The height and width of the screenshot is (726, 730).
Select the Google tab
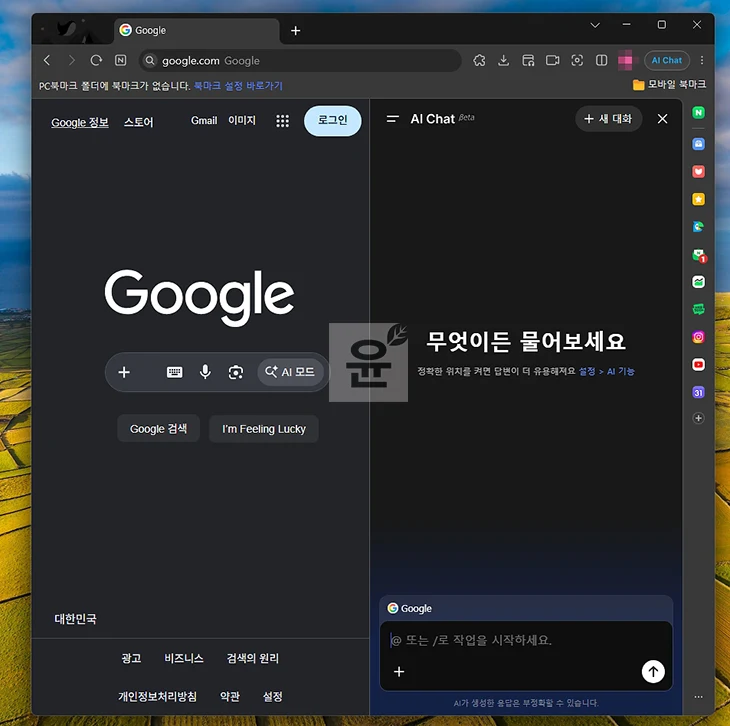[196, 30]
